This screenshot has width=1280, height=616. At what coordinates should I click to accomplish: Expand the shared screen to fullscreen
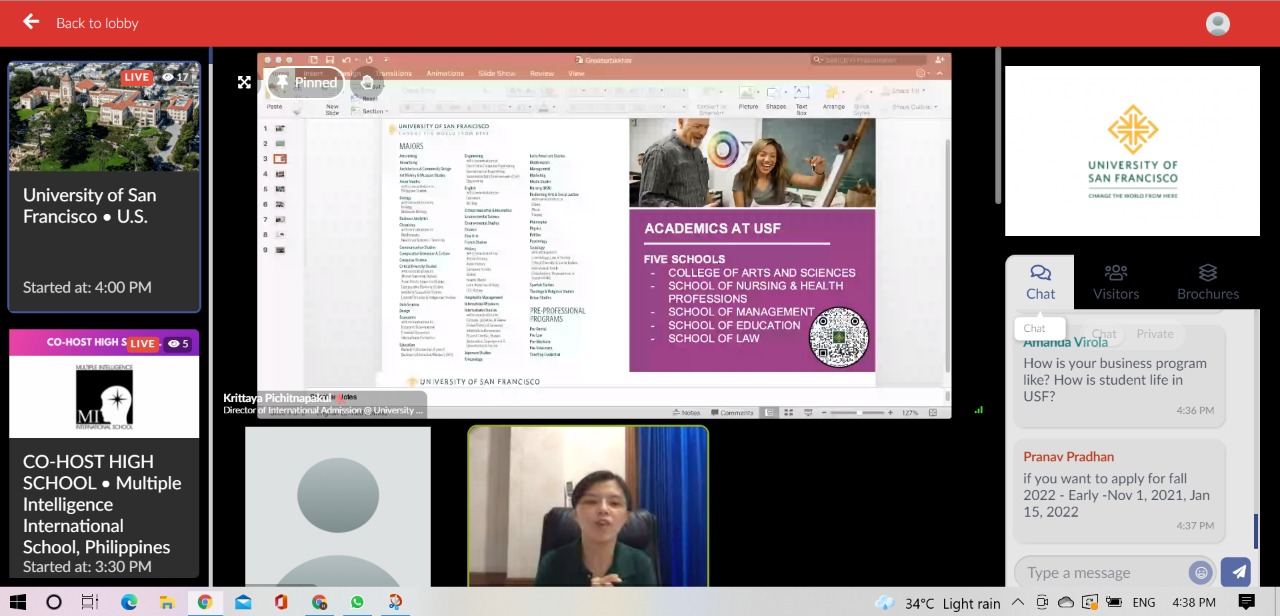coord(244,82)
